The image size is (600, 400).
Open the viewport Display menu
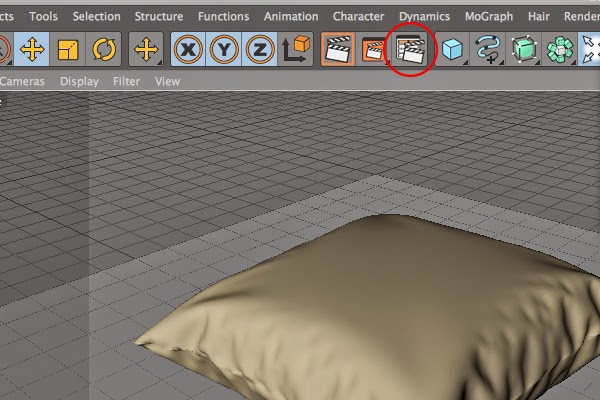click(x=79, y=81)
